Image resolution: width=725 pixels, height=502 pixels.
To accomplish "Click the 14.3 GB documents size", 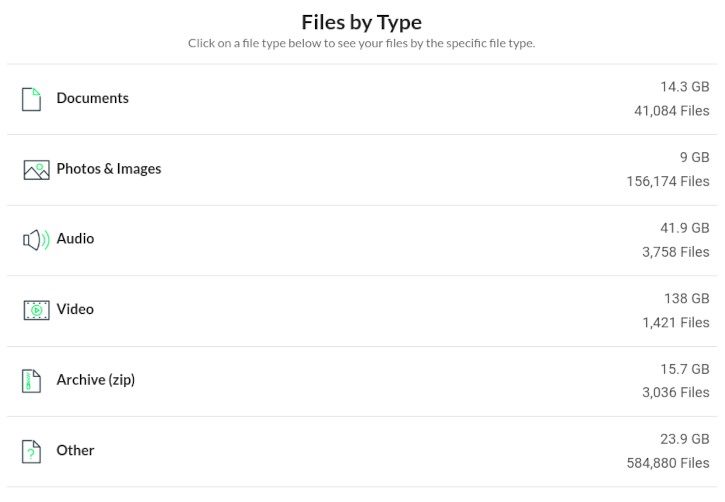I will click(685, 87).
